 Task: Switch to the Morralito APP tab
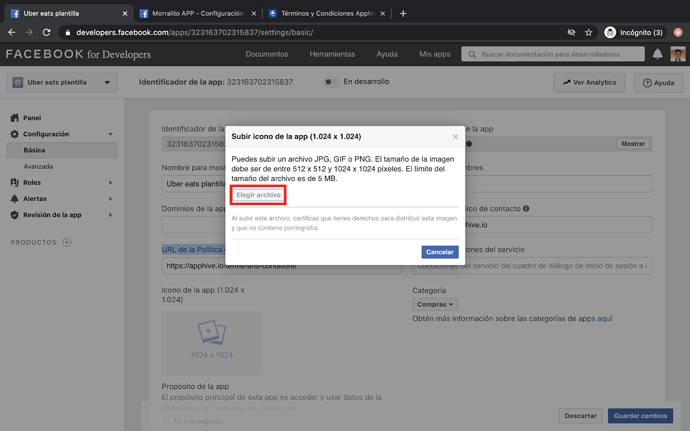196,14
